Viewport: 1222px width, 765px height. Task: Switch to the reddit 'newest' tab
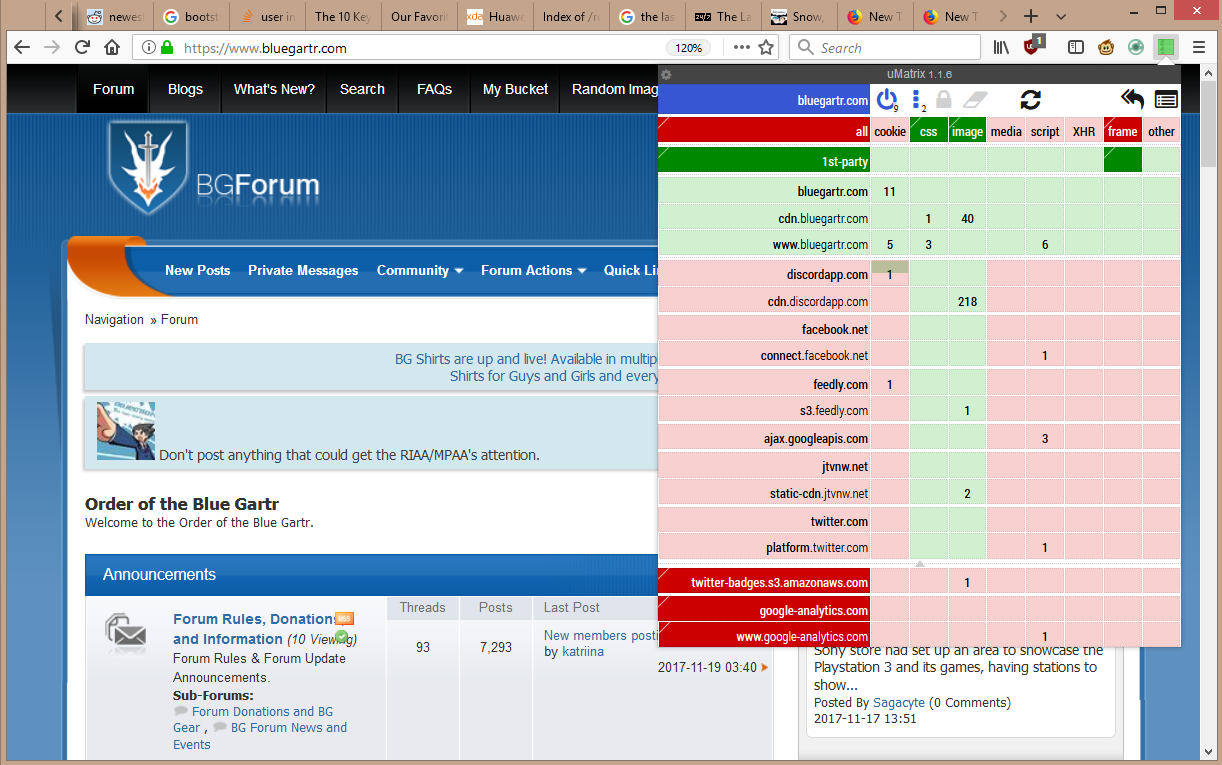tap(114, 16)
